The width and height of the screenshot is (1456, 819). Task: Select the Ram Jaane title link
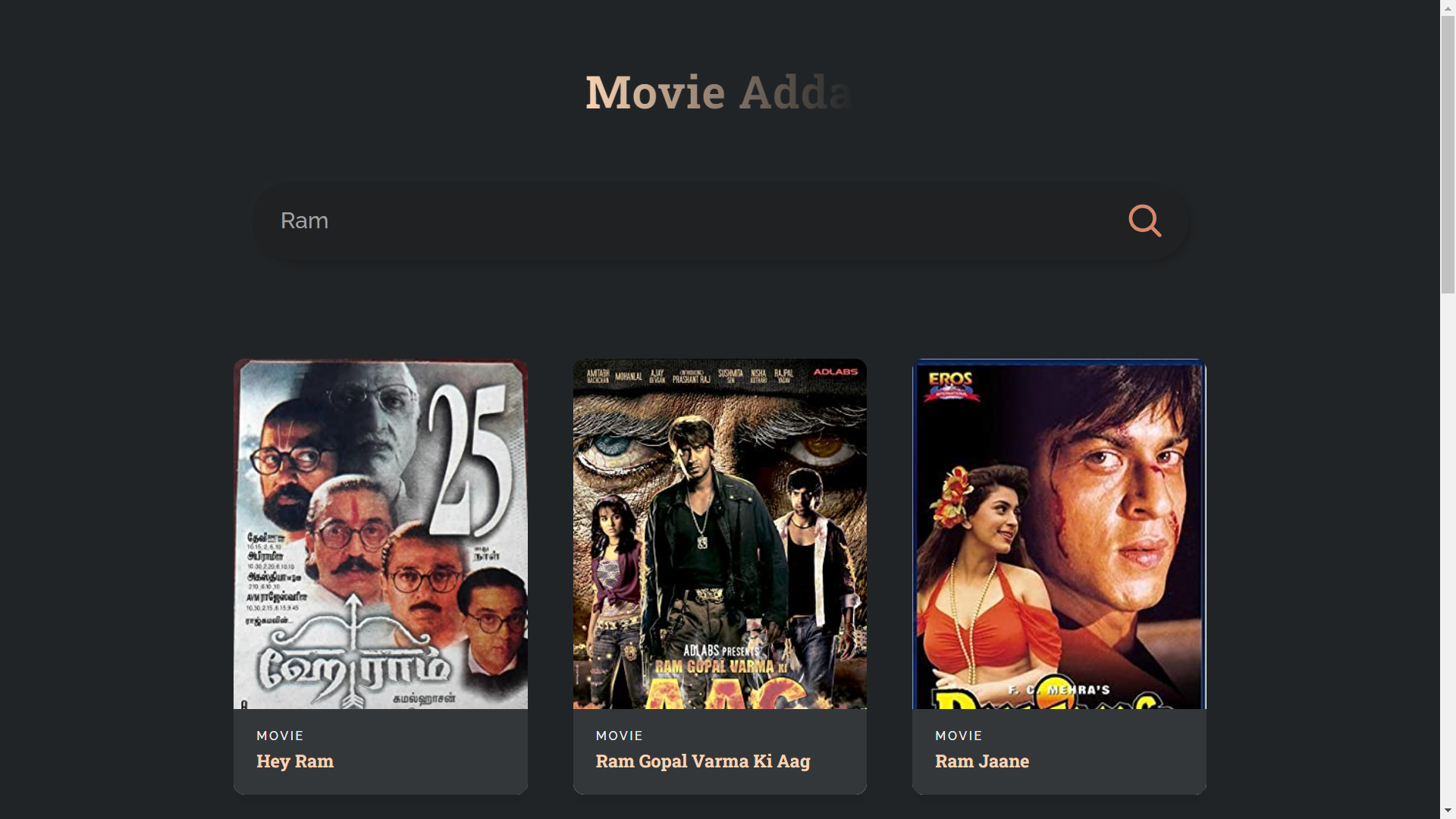click(x=981, y=761)
